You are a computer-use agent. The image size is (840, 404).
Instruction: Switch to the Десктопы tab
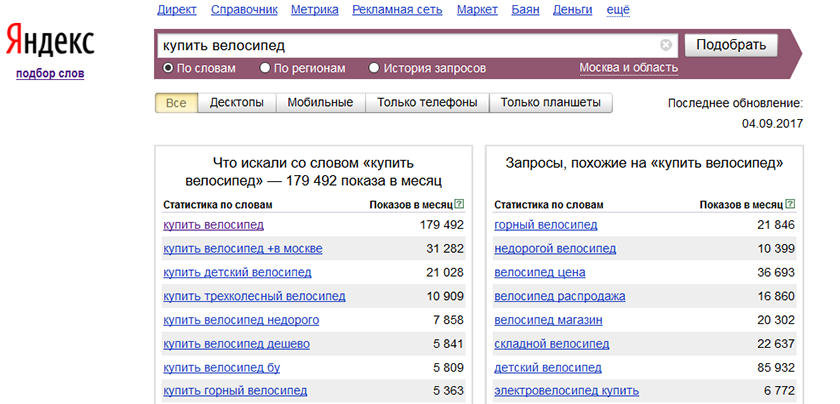tap(237, 103)
